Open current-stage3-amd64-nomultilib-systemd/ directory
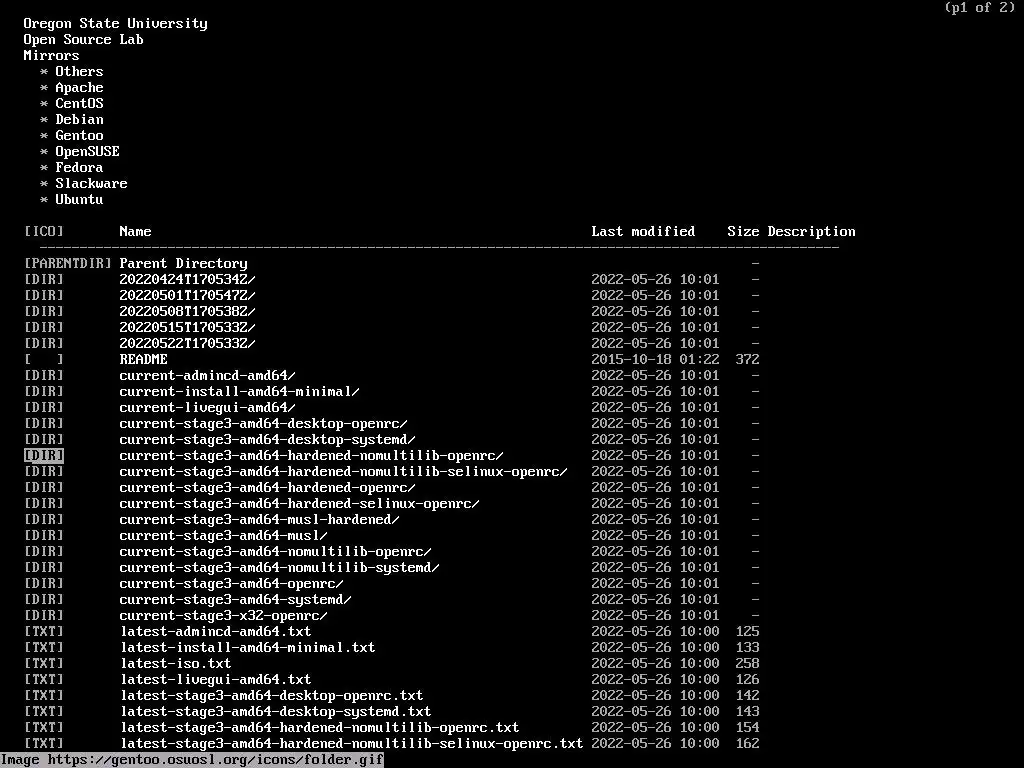1024x768 pixels. click(x=280, y=568)
